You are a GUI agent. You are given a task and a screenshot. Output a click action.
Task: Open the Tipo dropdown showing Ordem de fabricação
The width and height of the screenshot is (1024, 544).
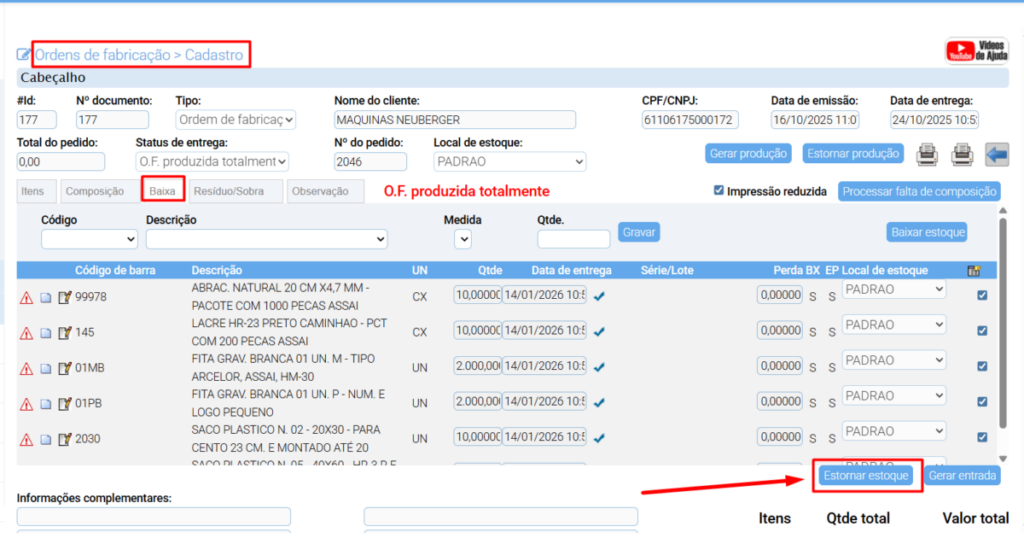pyautogui.click(x=235, y=120)
